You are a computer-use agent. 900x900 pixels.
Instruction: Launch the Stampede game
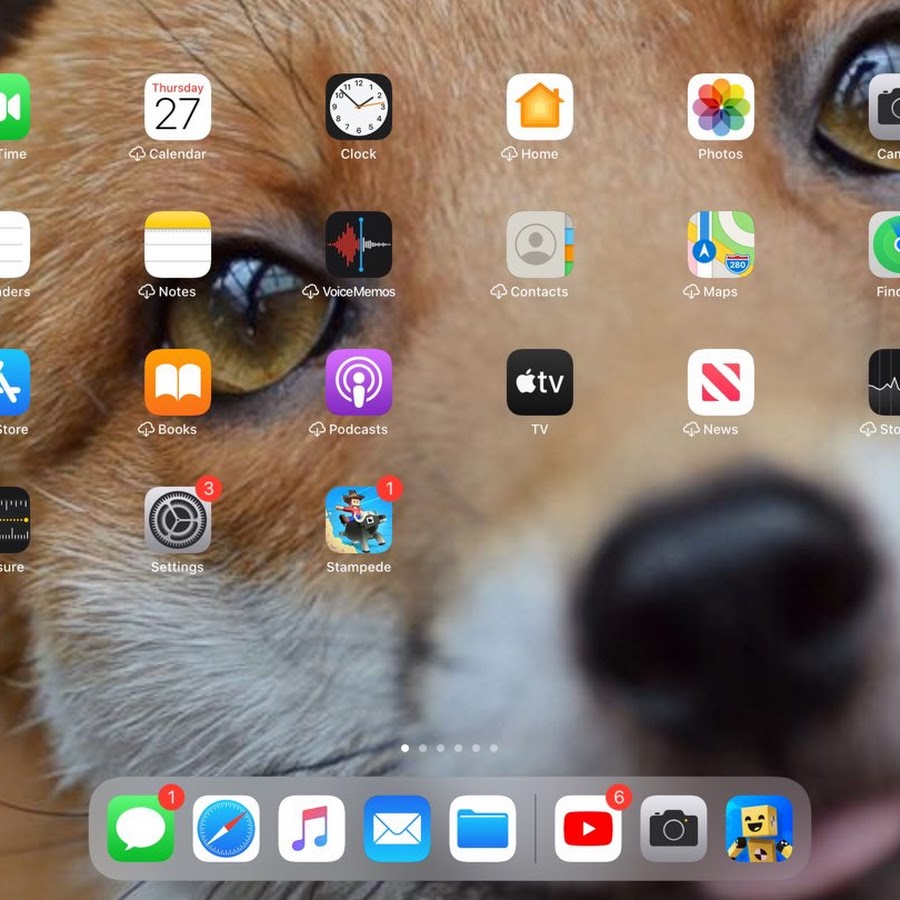(359, 520)
